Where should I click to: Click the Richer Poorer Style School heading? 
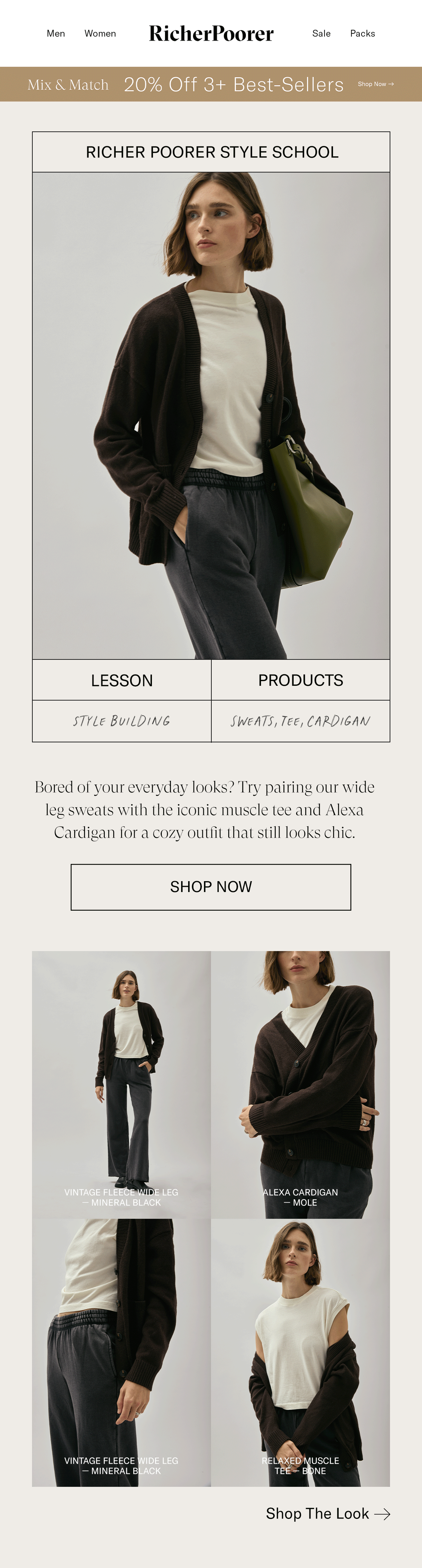tap(211, 152)
